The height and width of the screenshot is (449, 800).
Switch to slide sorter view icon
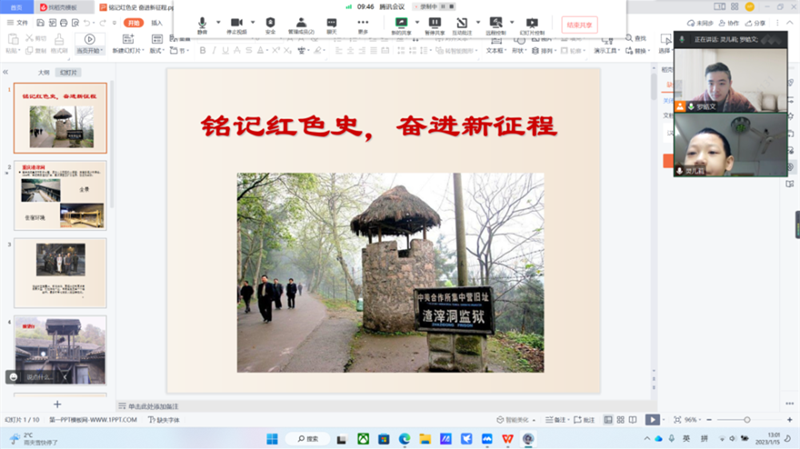[x=620, y=420]
